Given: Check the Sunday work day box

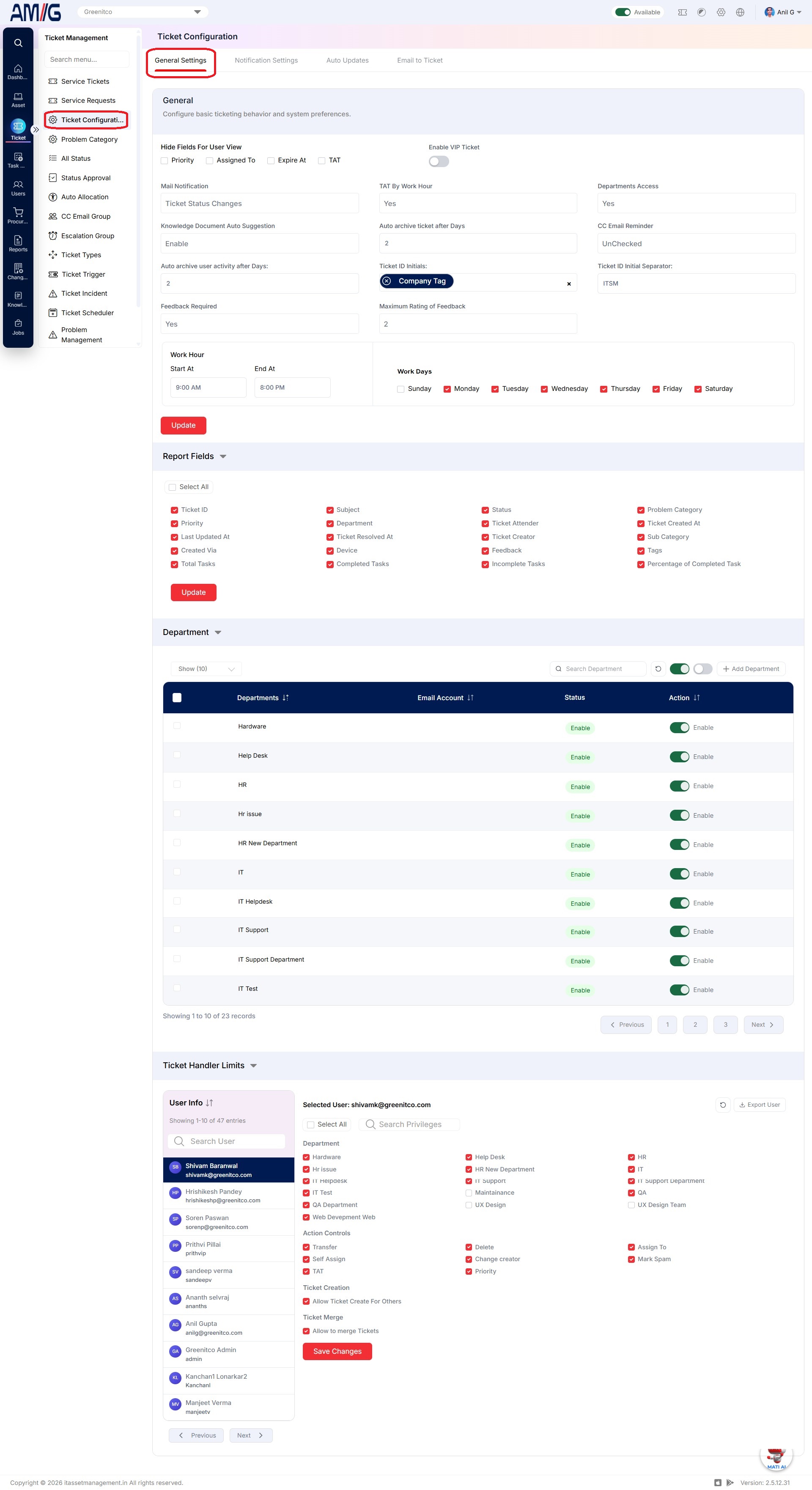Looking at the screenshot, I should click(x=400, y=389).
